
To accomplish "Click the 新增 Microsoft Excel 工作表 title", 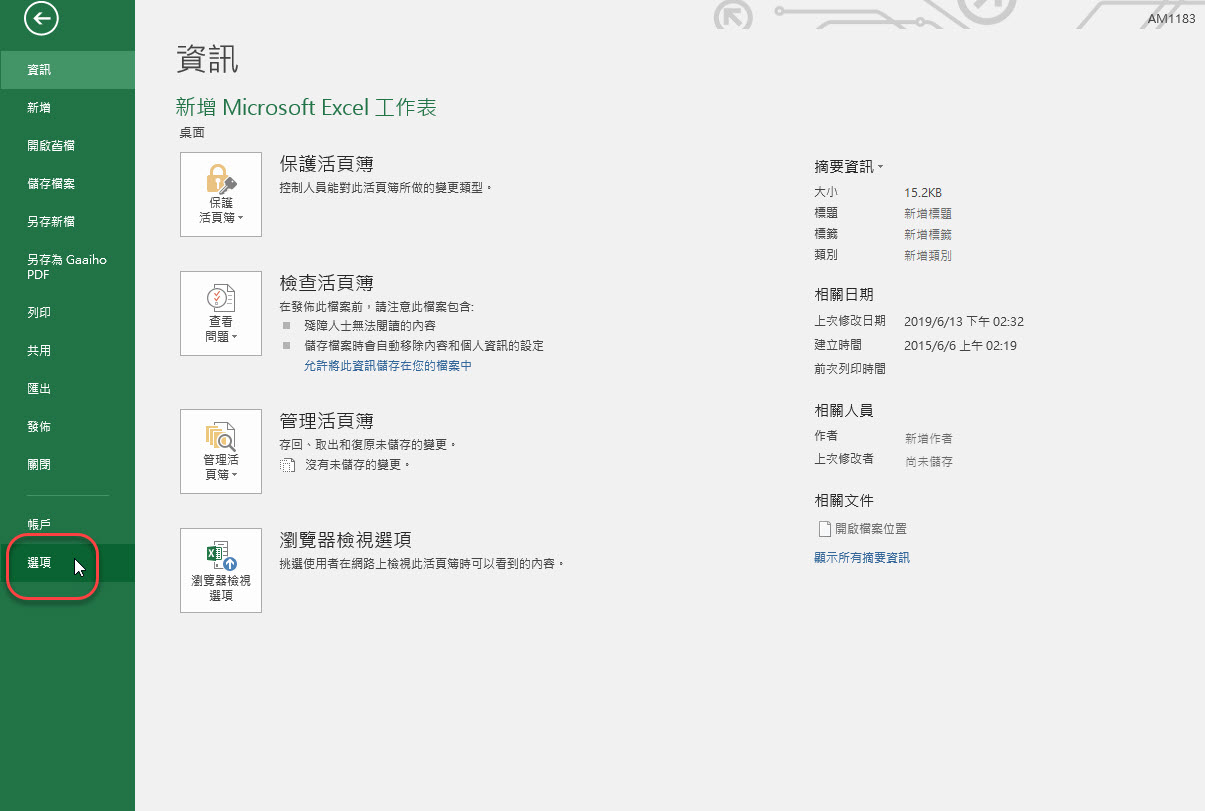I will pyautogui.click(x=306, y=108).
